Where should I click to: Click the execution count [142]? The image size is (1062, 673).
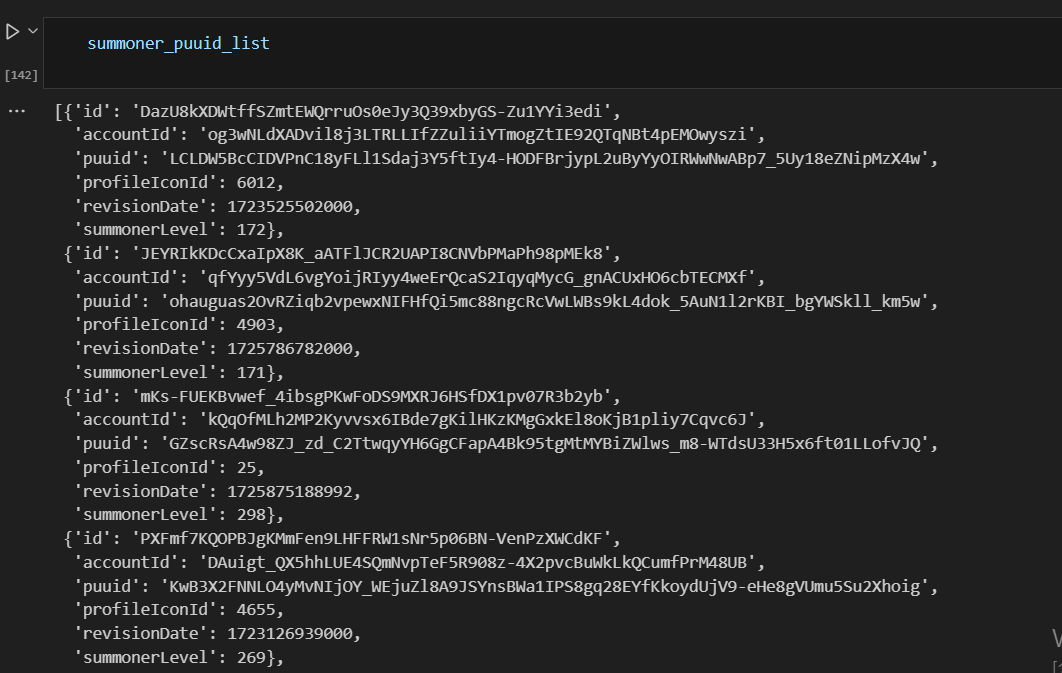(x=21, y=75)
